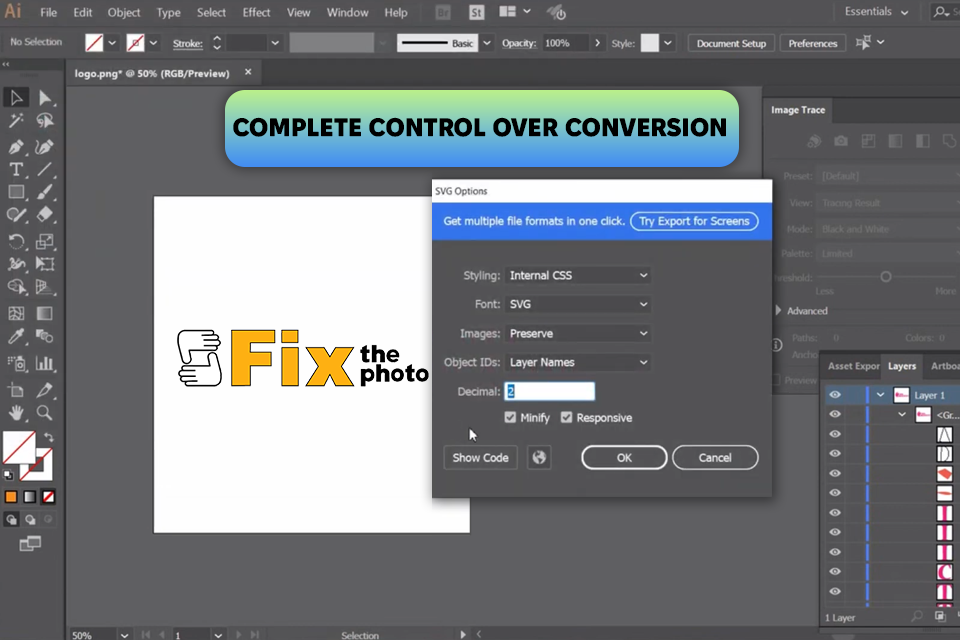The width and height of the screenshot is (960, 640).
Task: Click the Style swatch in control bar
Action: tap(650, 43)
